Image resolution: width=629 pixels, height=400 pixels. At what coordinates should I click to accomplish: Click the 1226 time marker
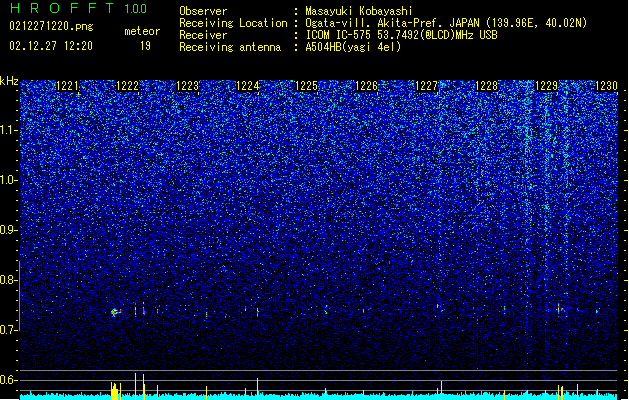(x=367, y=86)
